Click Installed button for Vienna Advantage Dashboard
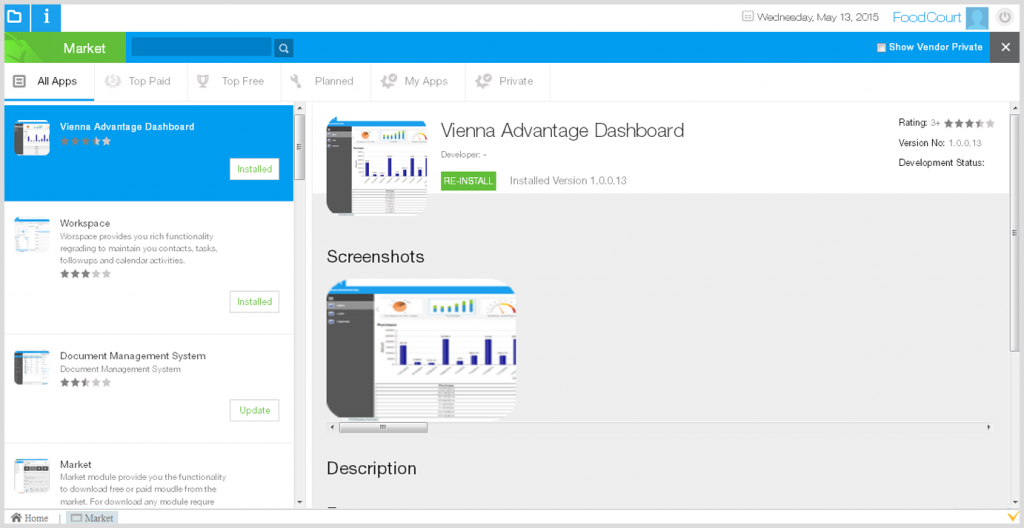 point(255,169)
